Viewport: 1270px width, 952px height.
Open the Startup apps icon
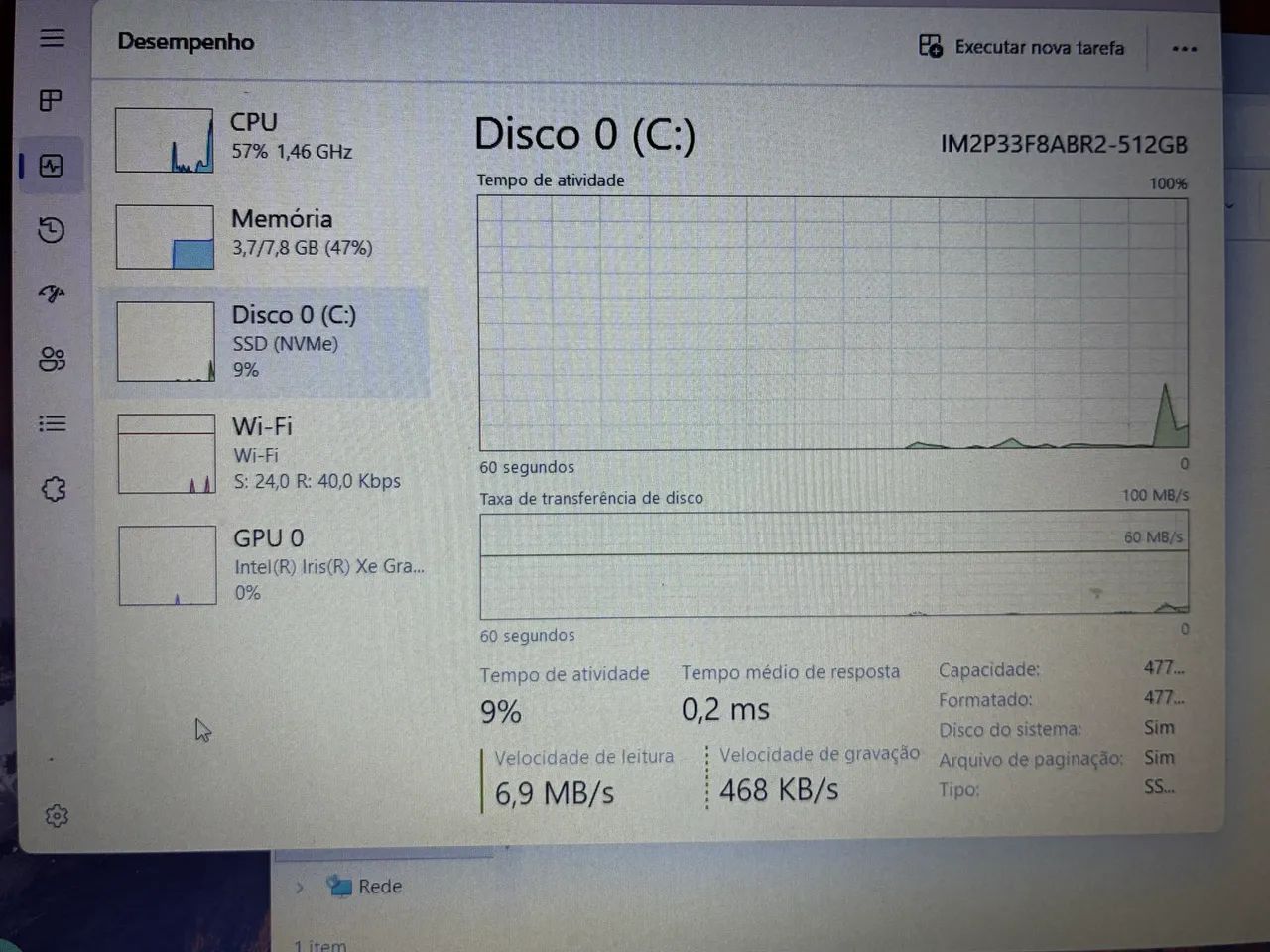tap(51, 294)
